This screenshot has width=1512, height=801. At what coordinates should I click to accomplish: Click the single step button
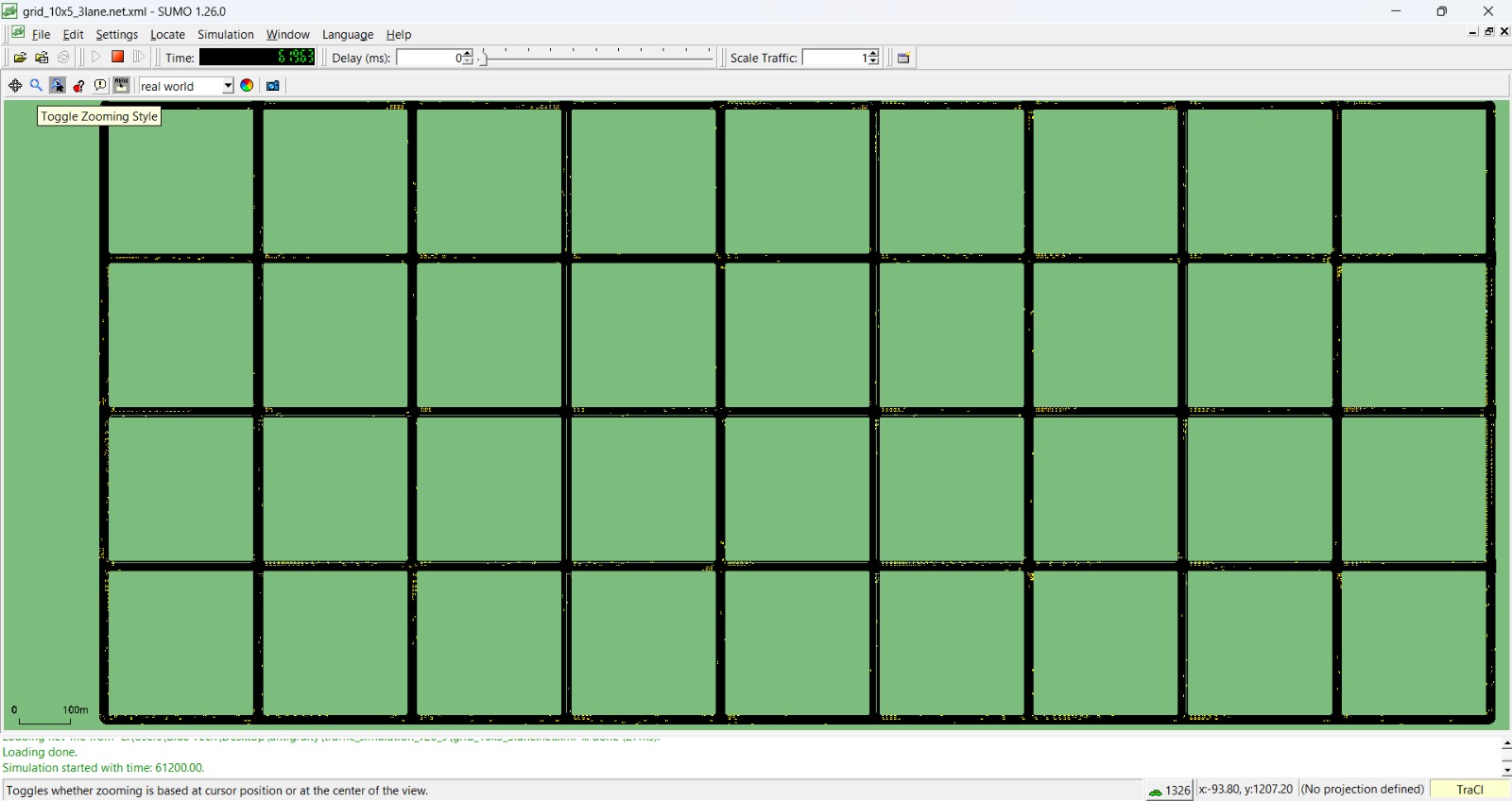point(139,58)
